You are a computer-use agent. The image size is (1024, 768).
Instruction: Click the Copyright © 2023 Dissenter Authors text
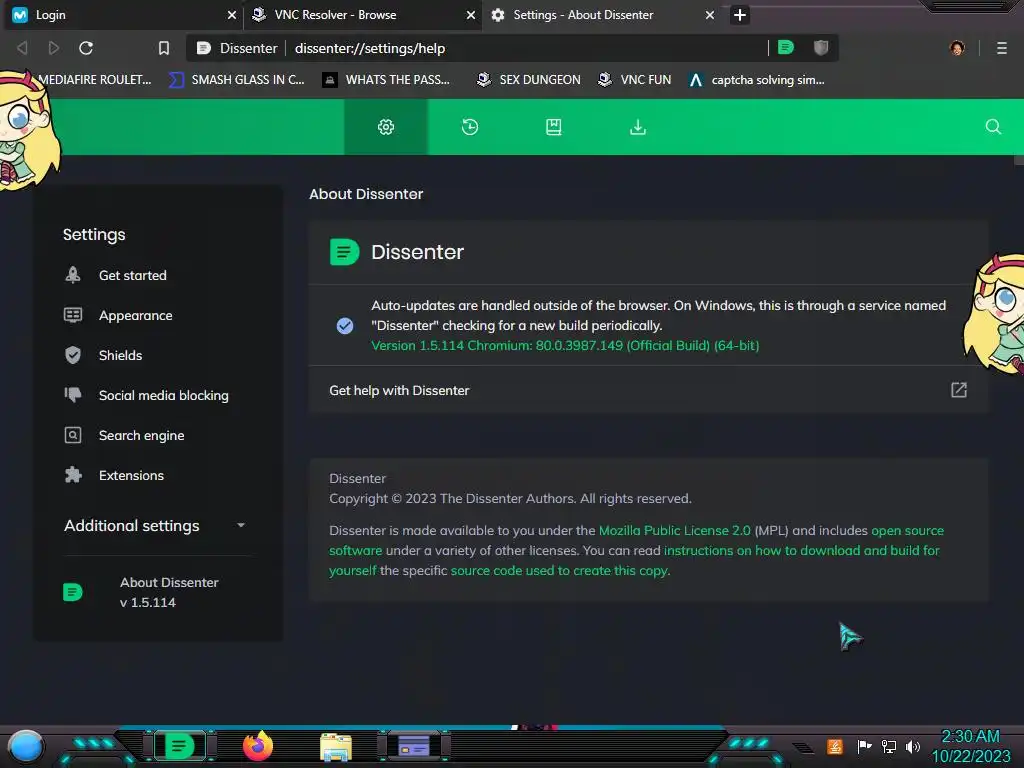pos(510,498)
